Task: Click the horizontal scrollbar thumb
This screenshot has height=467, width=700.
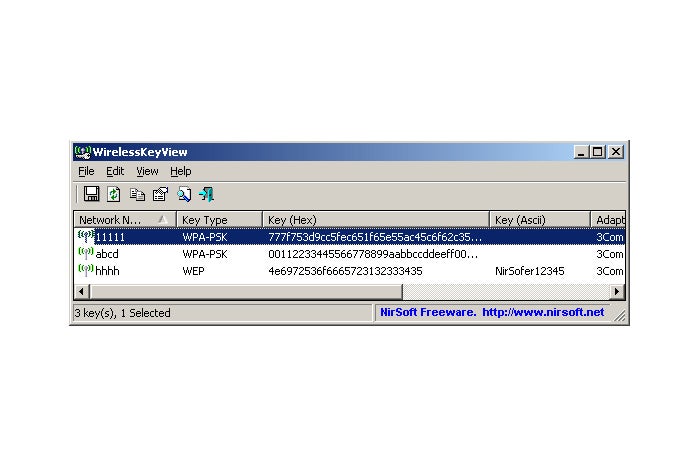Action: 246,292
